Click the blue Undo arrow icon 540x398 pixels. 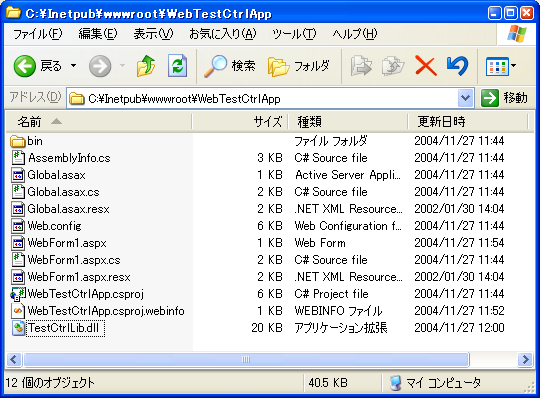[x=457, y=66]
